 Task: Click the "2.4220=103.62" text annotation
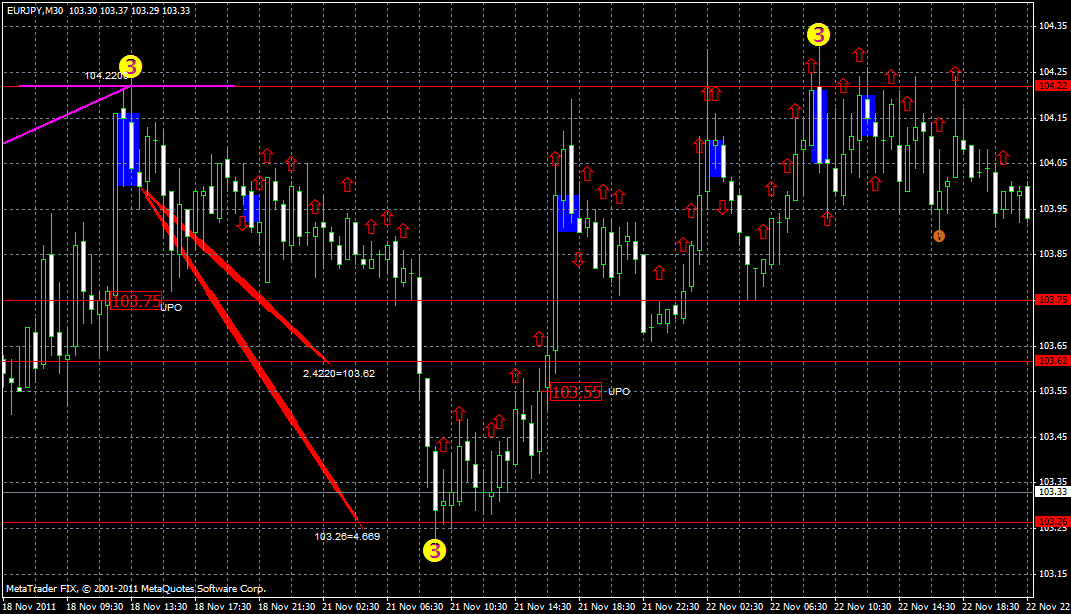coord(337,371)
